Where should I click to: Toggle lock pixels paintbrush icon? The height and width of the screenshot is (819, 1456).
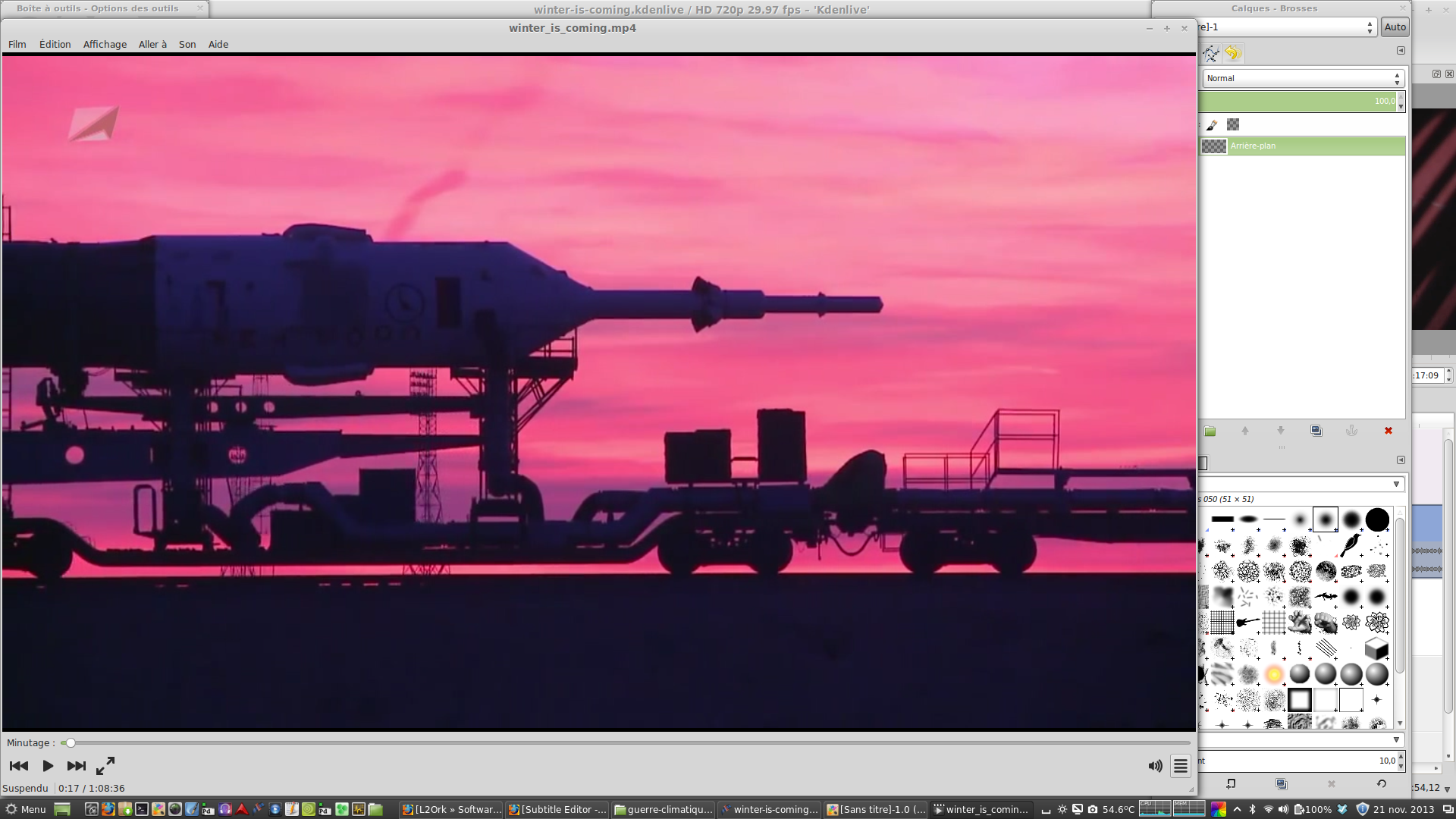[x=1212, y=124]
